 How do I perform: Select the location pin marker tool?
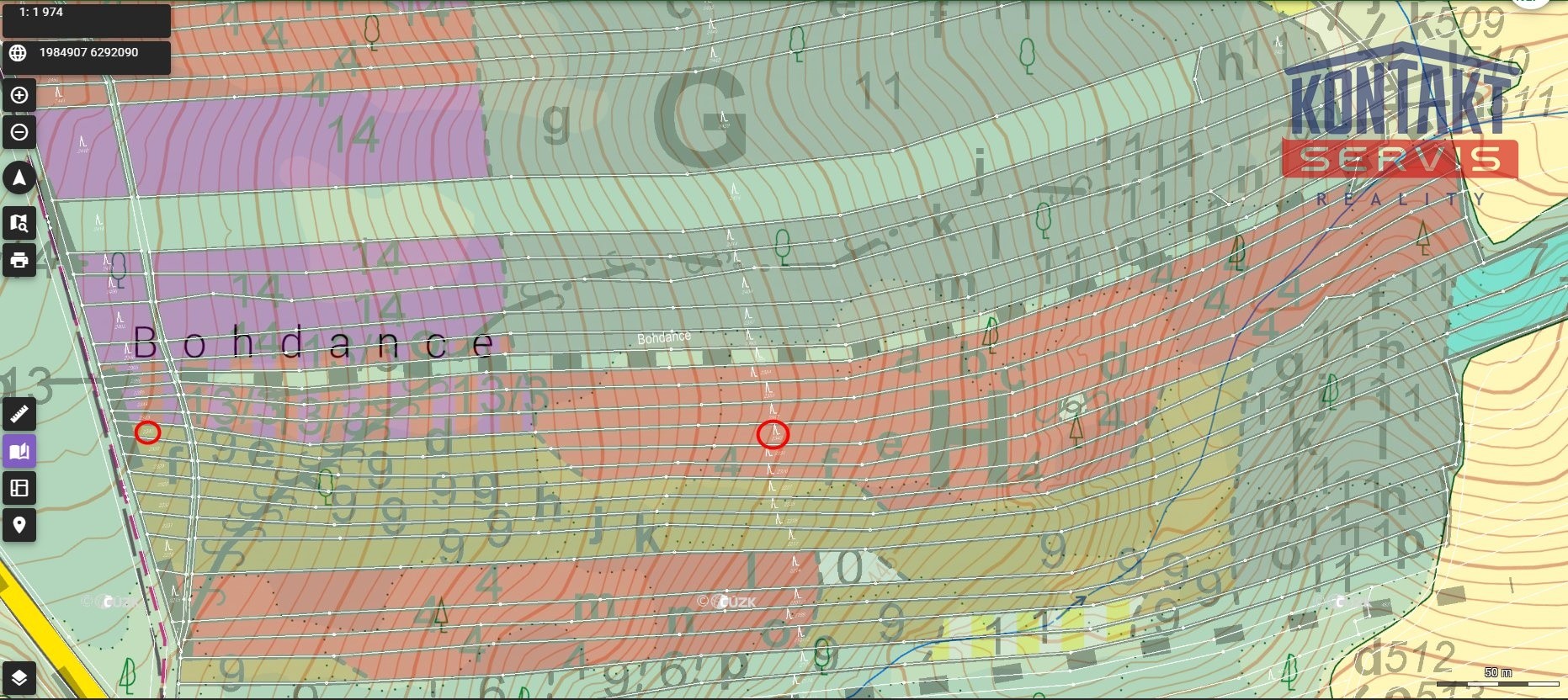pos(19,525)
